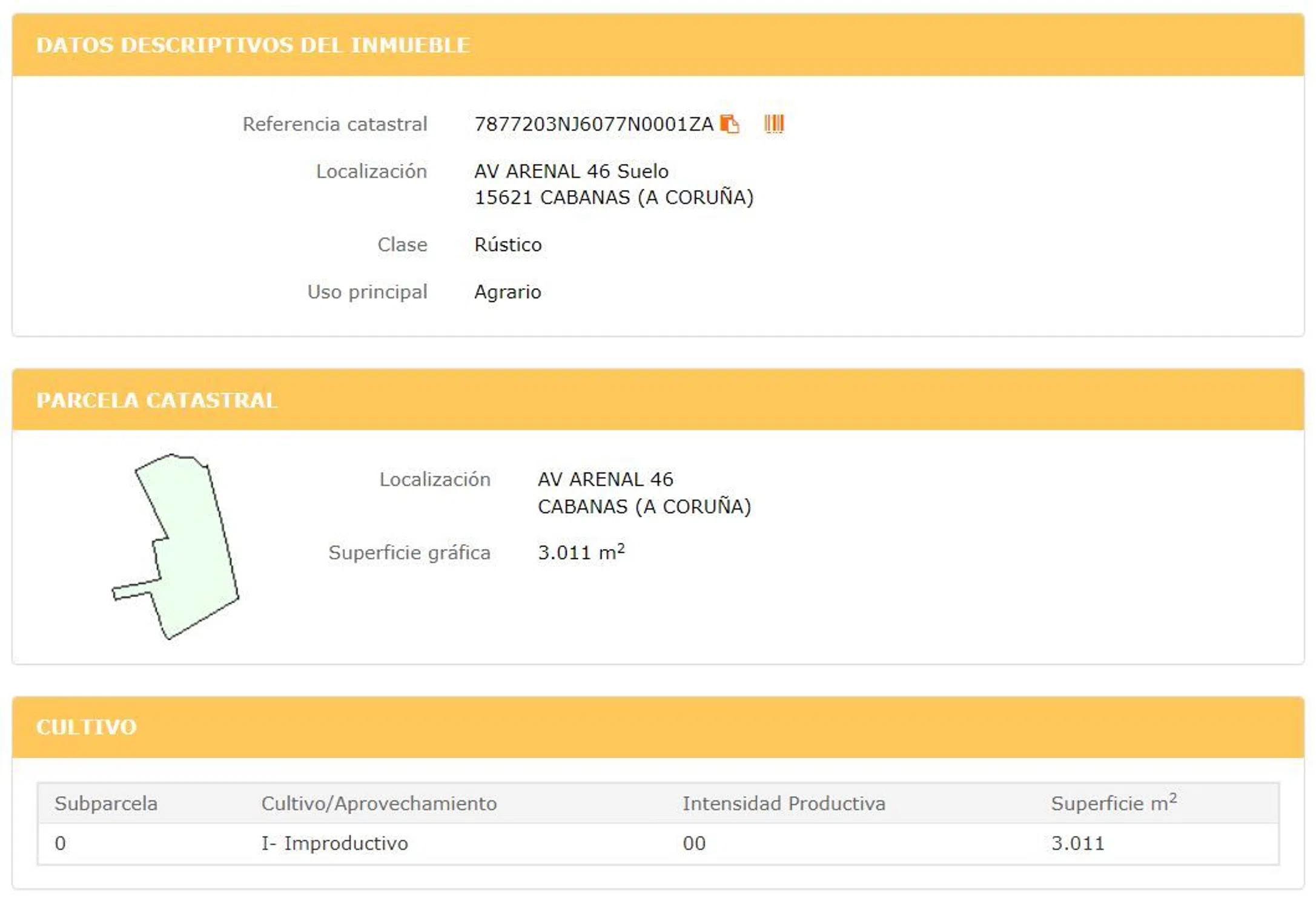Click the Cultivo/Aprovechamiento column header
1316x908 pixels.
pos(379,804)
